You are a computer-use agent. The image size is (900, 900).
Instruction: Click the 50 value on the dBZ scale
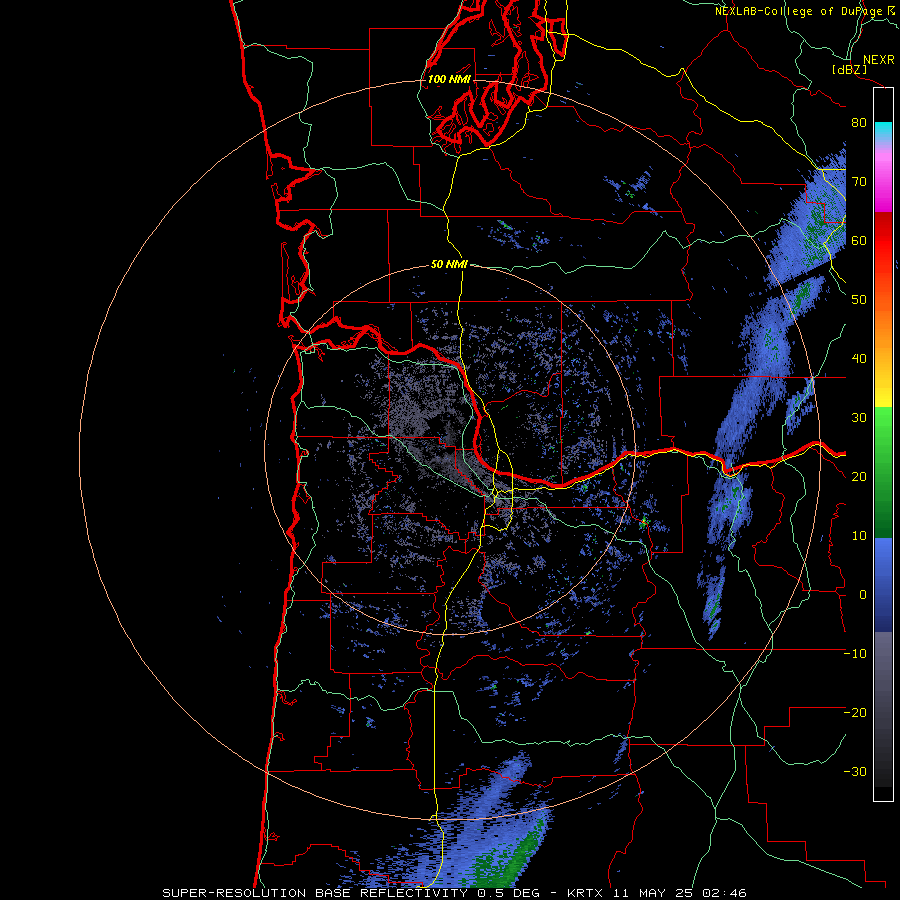point(859,300)
